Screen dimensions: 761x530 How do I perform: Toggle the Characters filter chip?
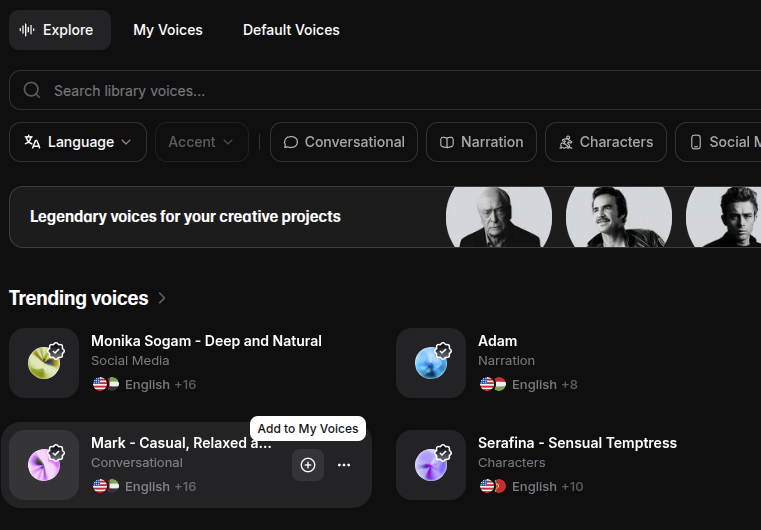click(x=605, y=142)
